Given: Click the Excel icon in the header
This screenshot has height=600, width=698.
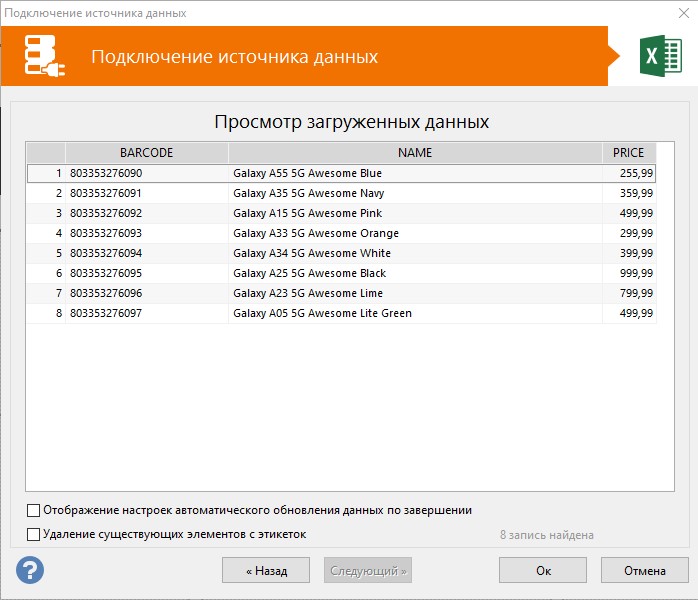Looking at the screenshot, I should coord(660,57).
